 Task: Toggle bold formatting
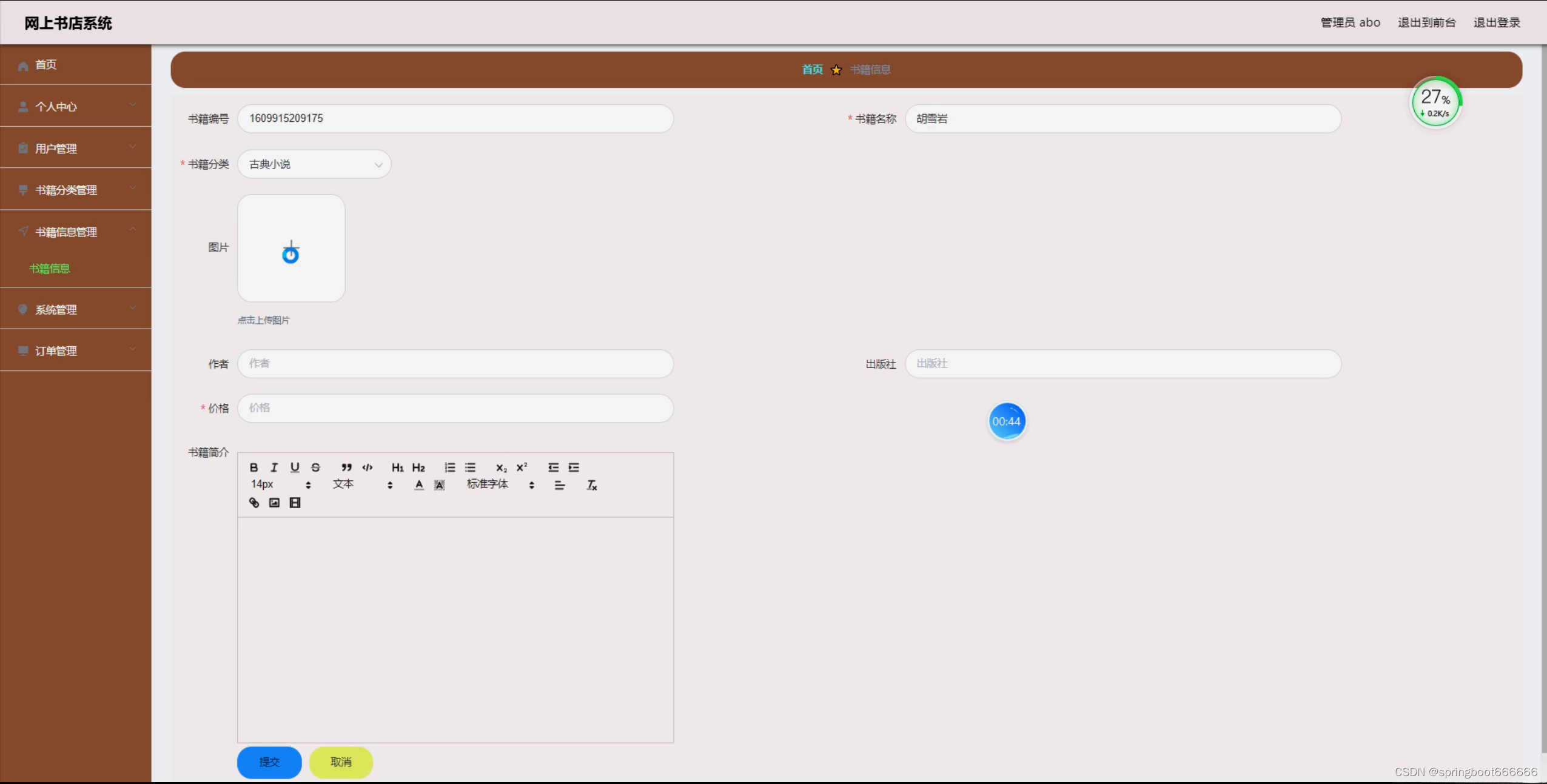tap(253, 467)
